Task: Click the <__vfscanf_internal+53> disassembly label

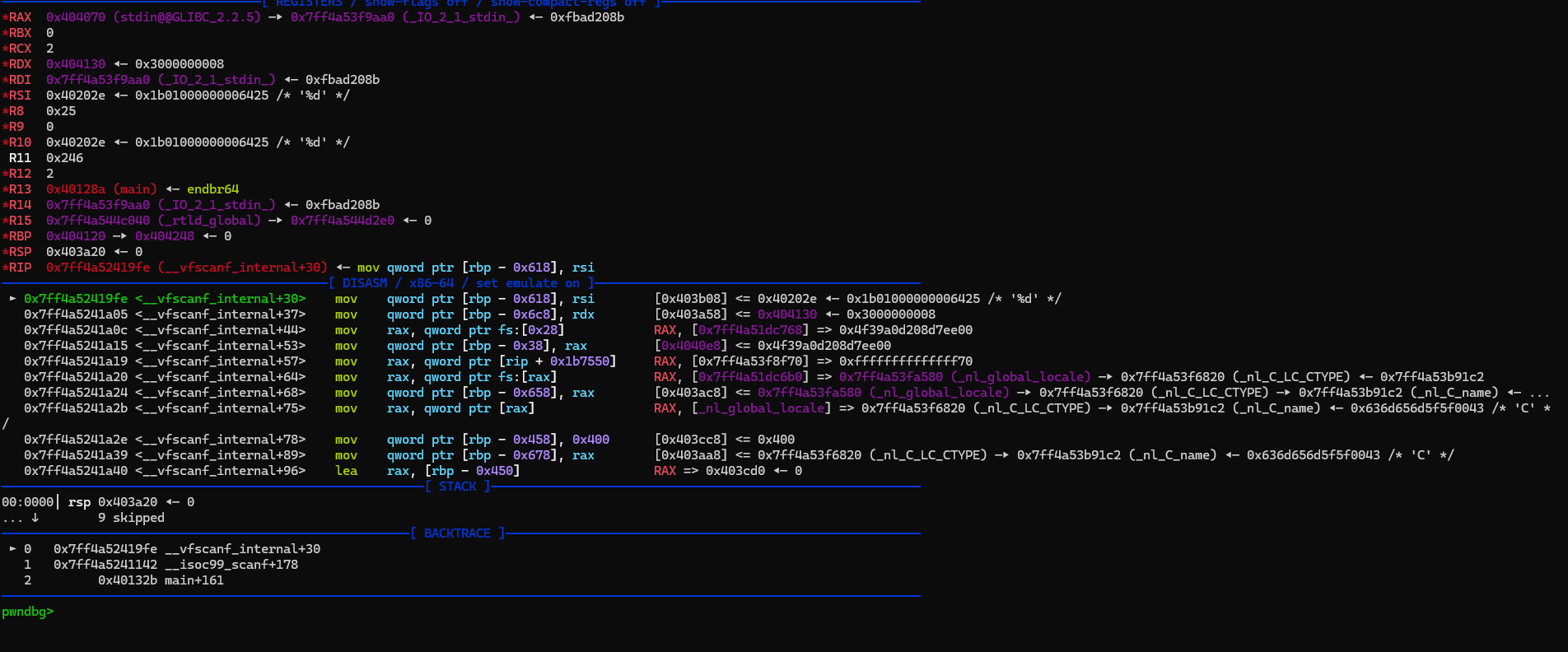Action: coord(220,346)
